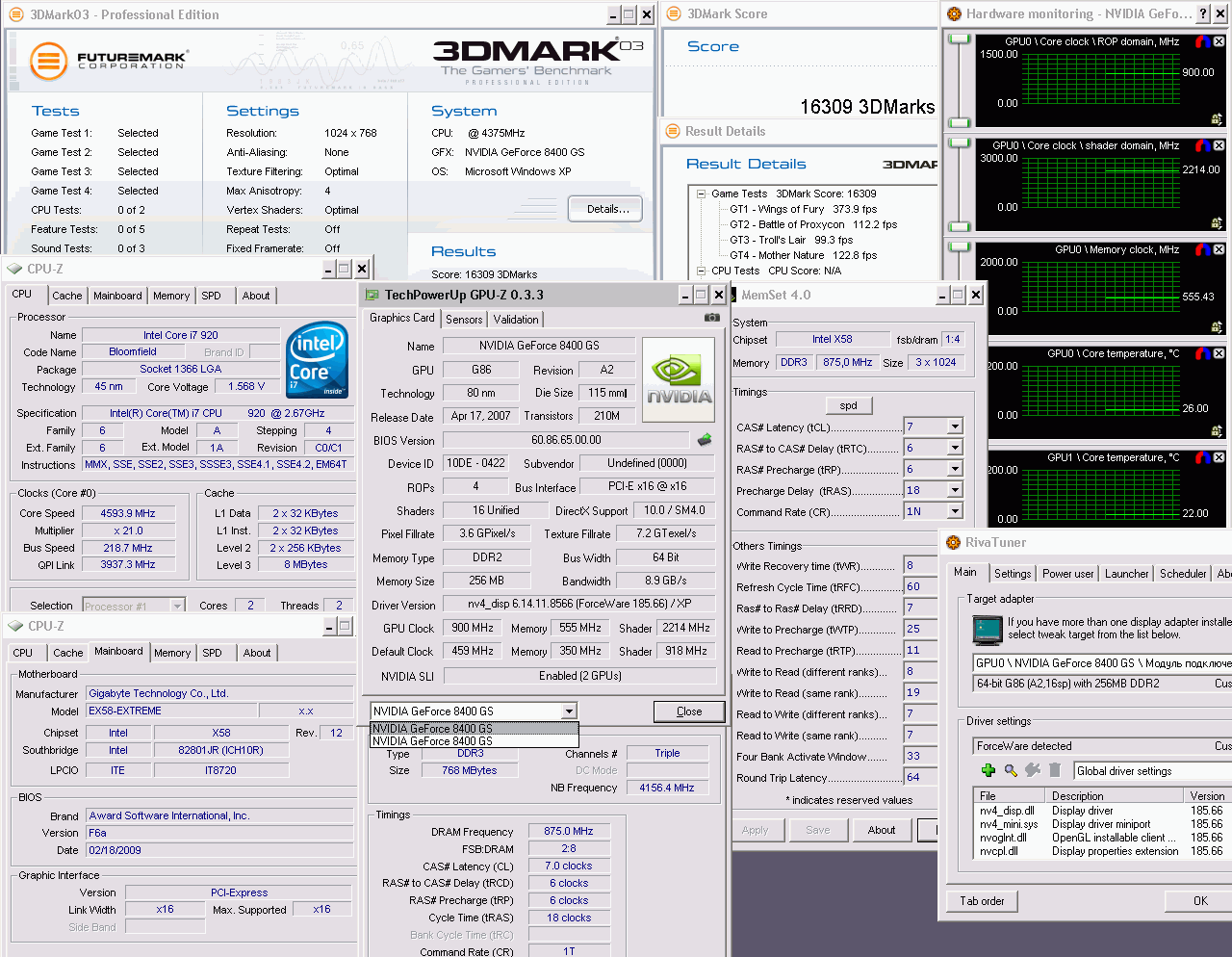
Task: Click the About button in MemSet
Action: (881, 830)
